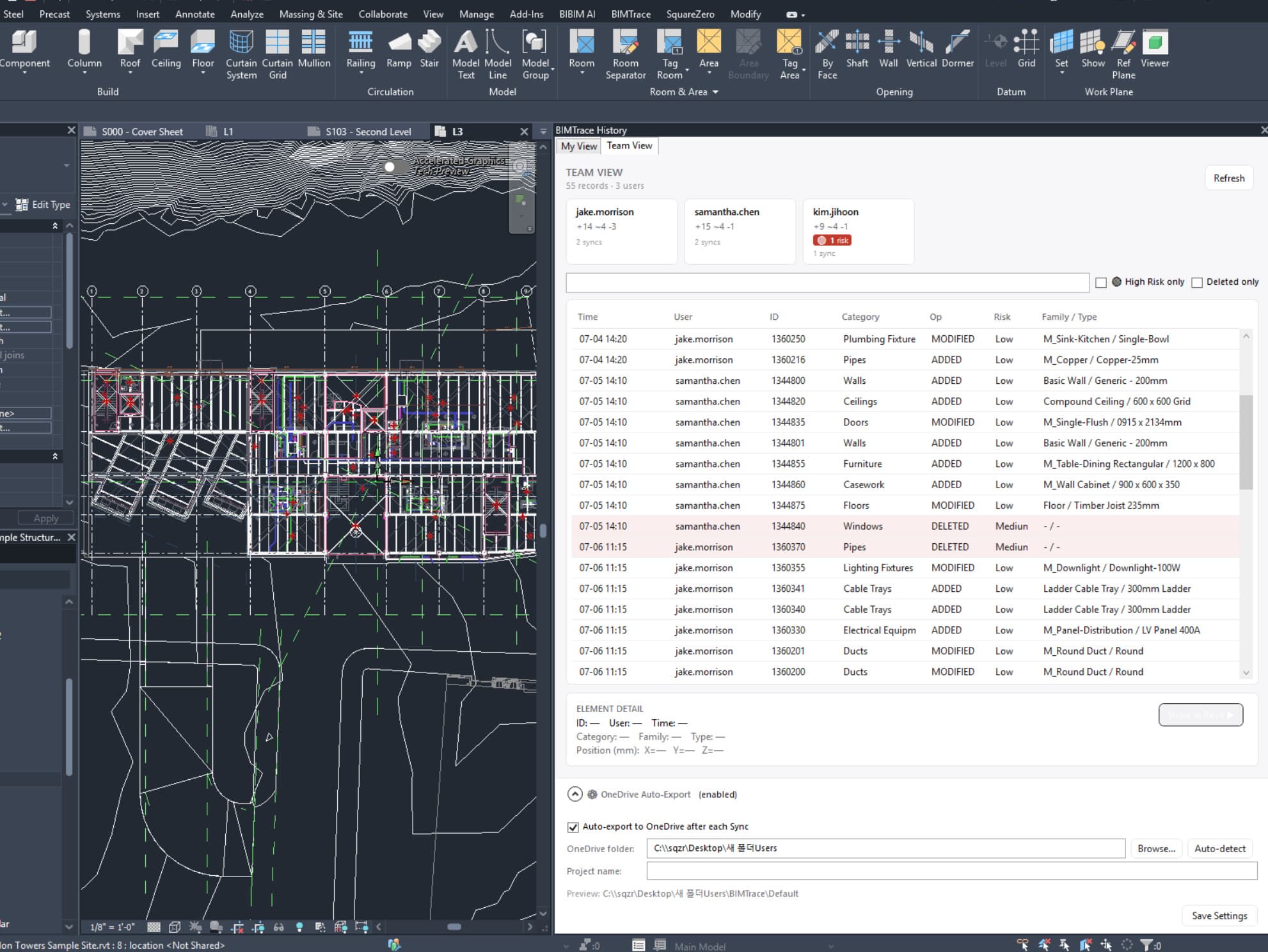
Task: Click the drawing view horizontal scrollbar thumb
Action: coord(454,926)
